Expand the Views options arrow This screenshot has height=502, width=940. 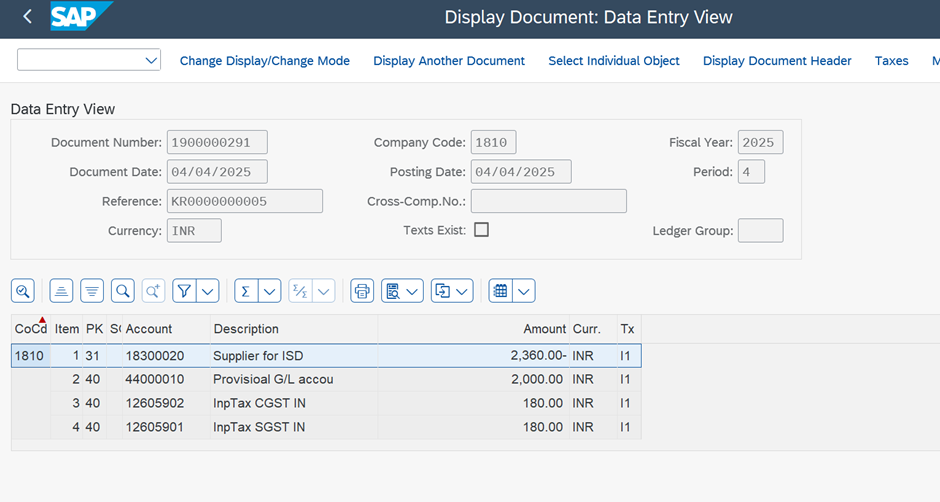pos(412,291)
